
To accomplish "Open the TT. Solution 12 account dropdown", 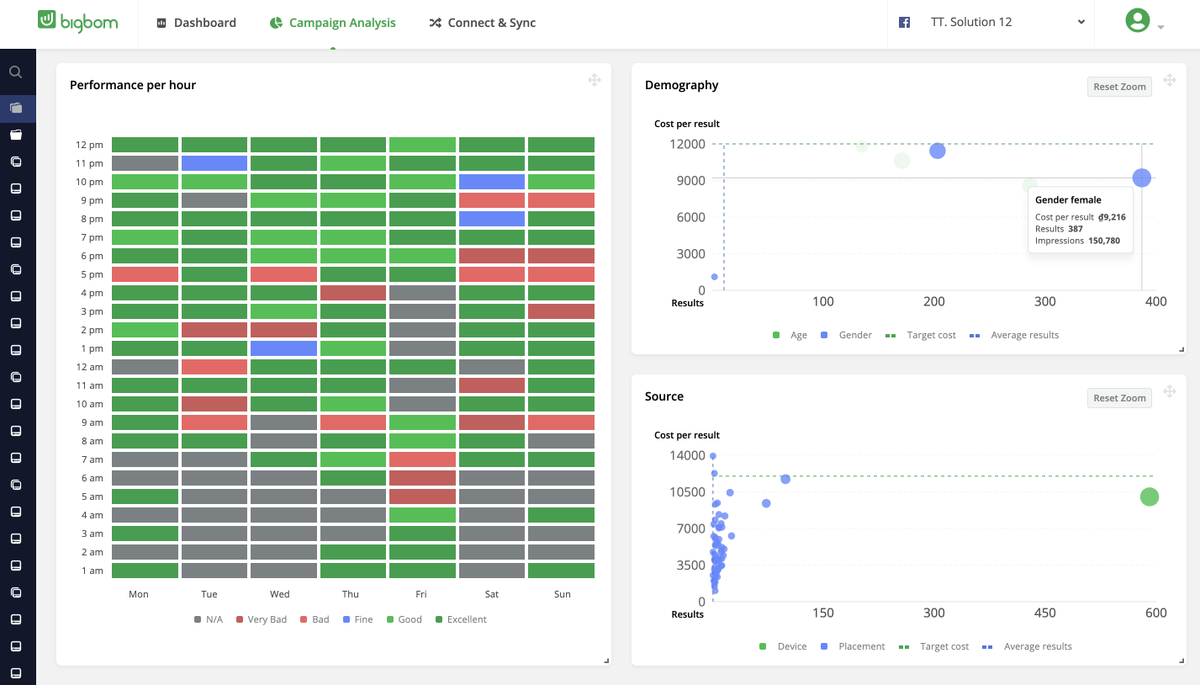I will pos(991,22).
